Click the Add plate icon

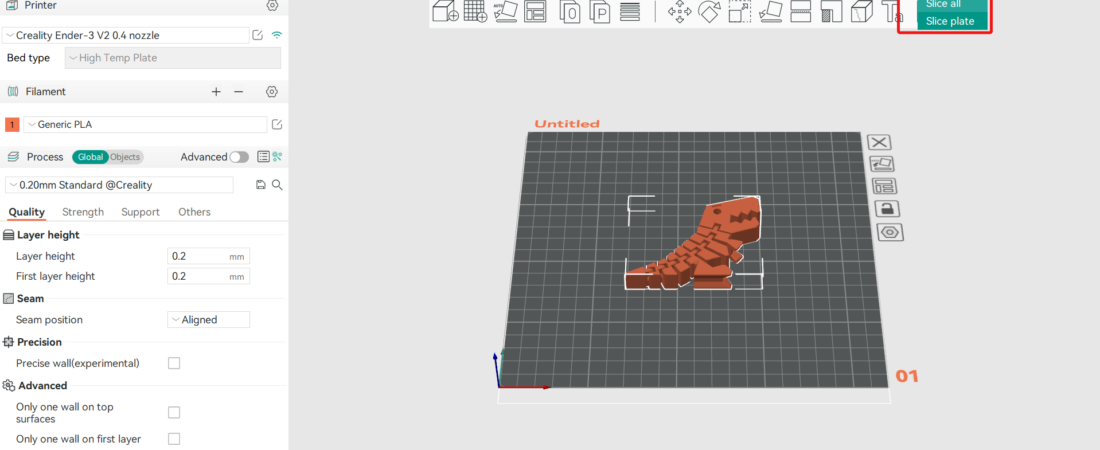[x=476, y=11]
